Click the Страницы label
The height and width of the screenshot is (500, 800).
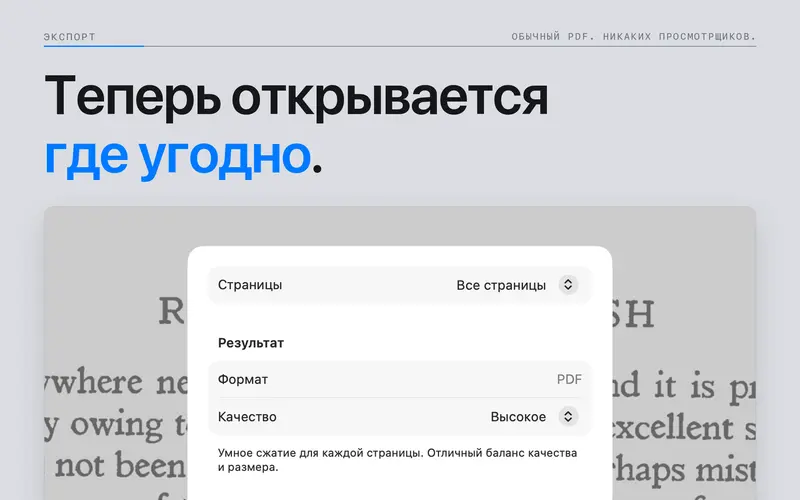point(250,285)
